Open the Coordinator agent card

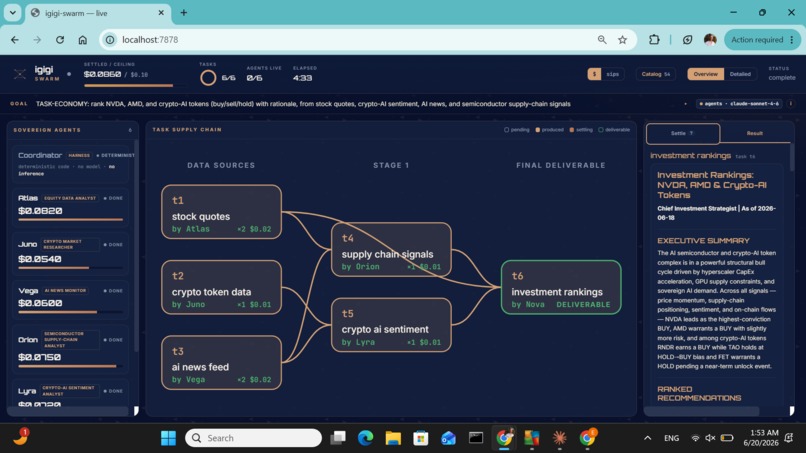coord(70,164)
